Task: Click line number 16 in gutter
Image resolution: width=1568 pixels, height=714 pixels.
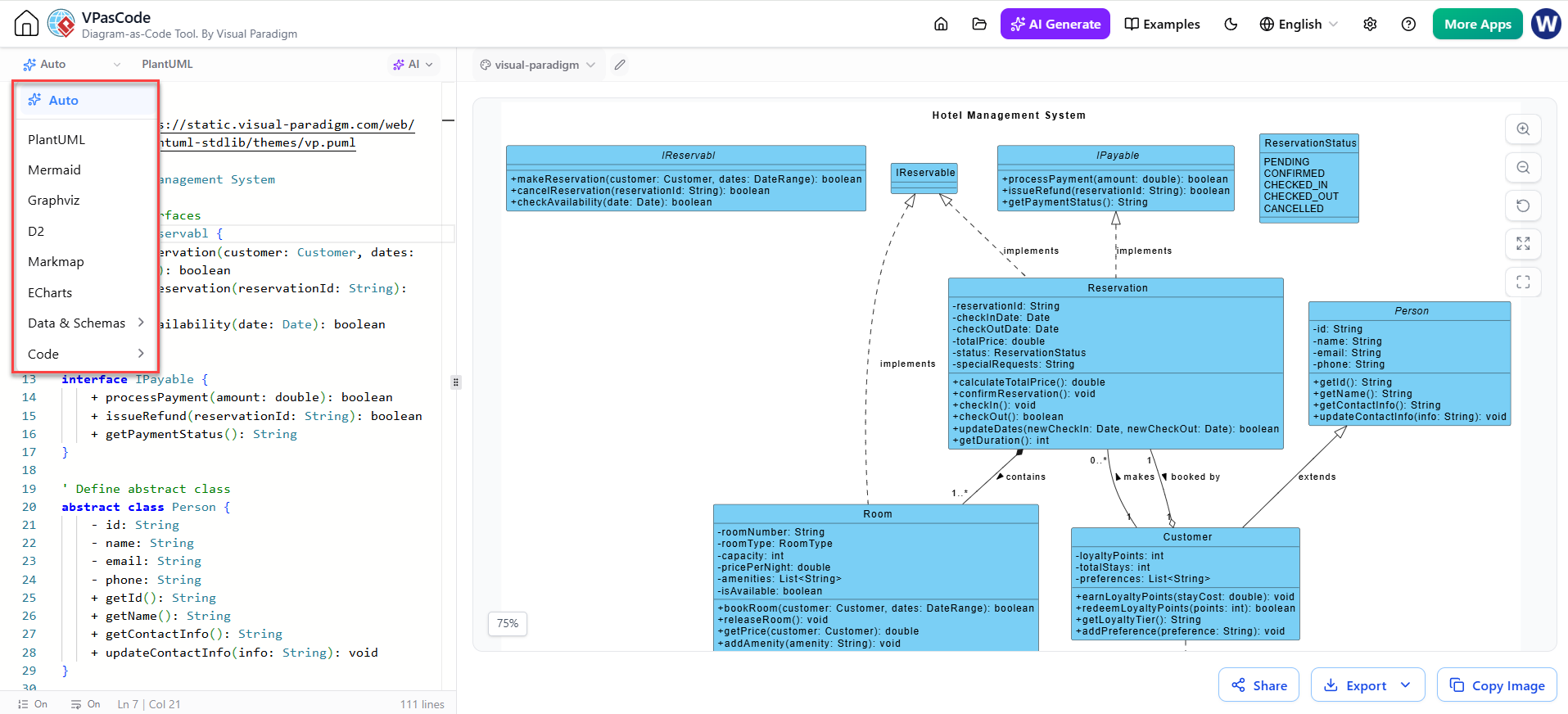Action: pyautogui.click(x=29, y=434)
